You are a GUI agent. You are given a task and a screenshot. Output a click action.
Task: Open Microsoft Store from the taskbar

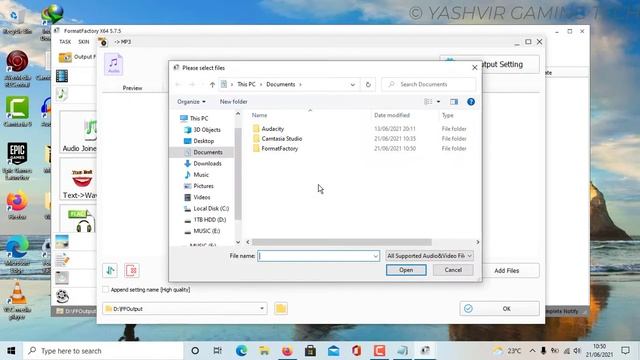tap(310, 351)
